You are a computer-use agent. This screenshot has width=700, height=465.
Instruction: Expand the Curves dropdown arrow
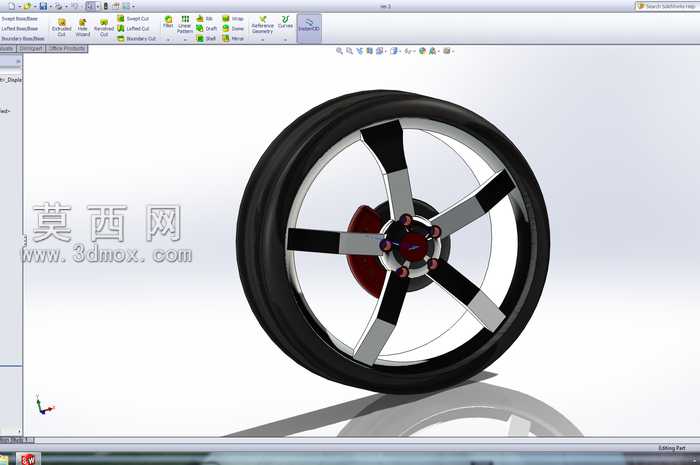click(285, 40)
